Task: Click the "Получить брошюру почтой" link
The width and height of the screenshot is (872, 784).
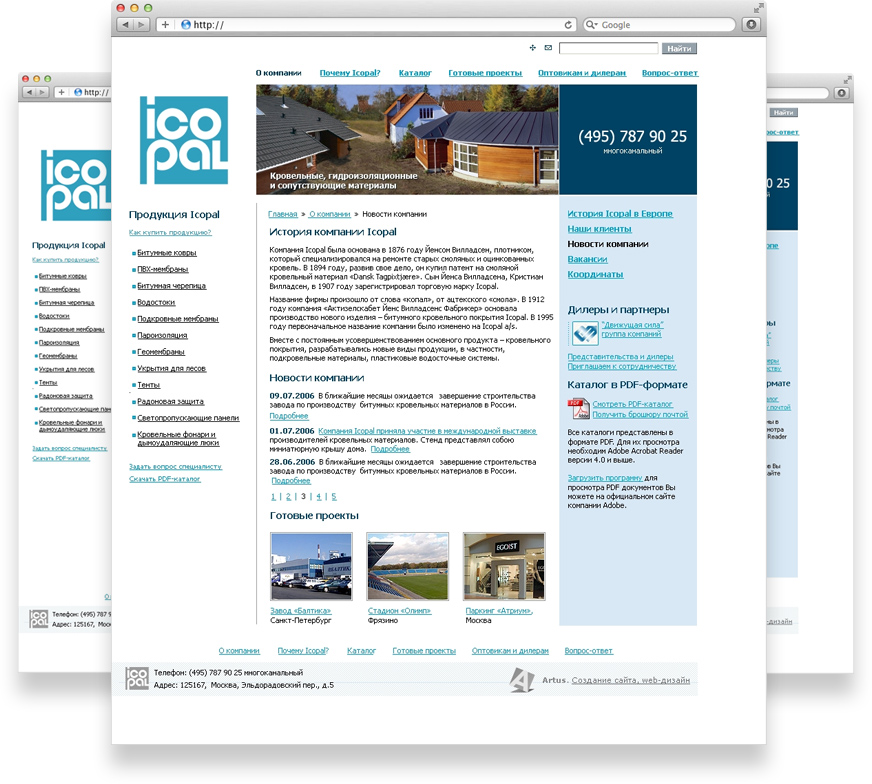Action: 640,414
